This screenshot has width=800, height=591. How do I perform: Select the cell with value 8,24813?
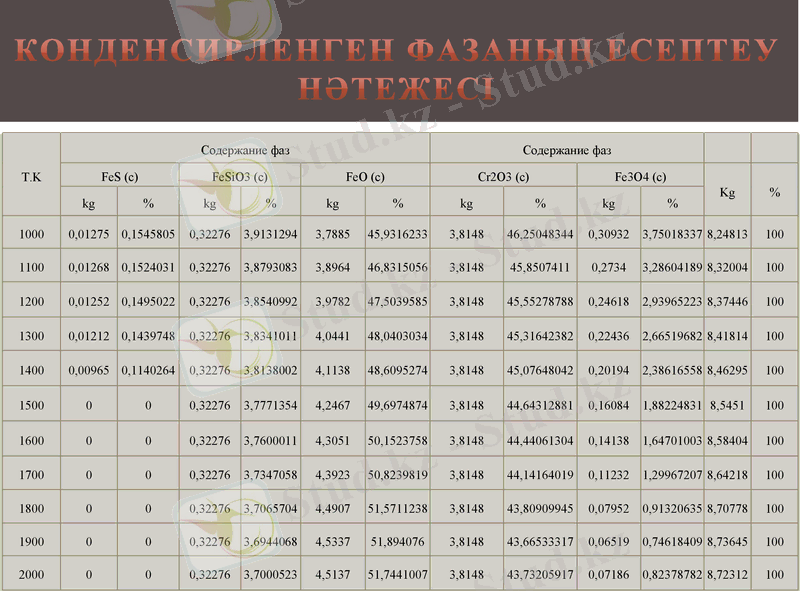tap(727, 234)
